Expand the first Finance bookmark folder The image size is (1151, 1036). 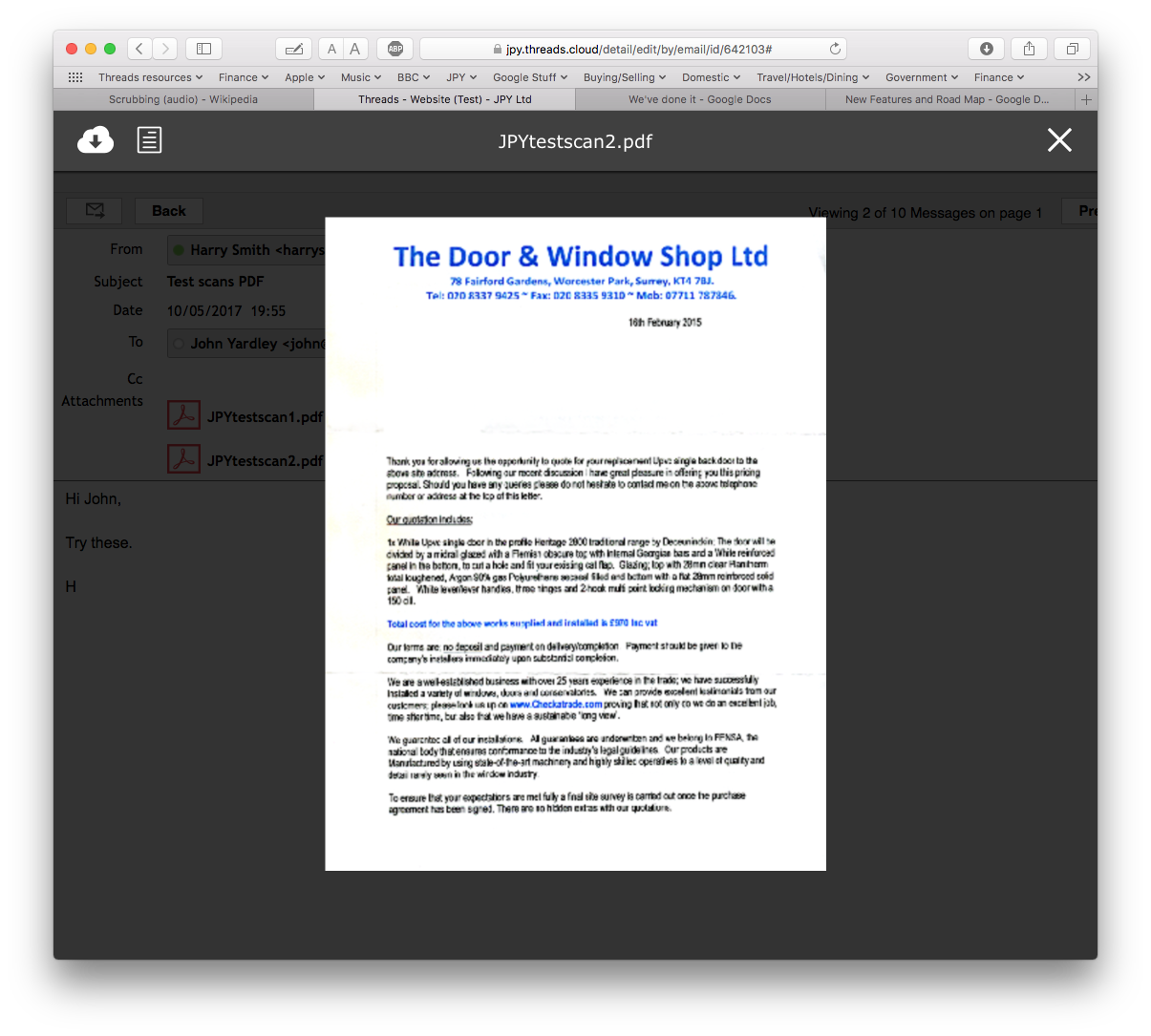[243, 77]
